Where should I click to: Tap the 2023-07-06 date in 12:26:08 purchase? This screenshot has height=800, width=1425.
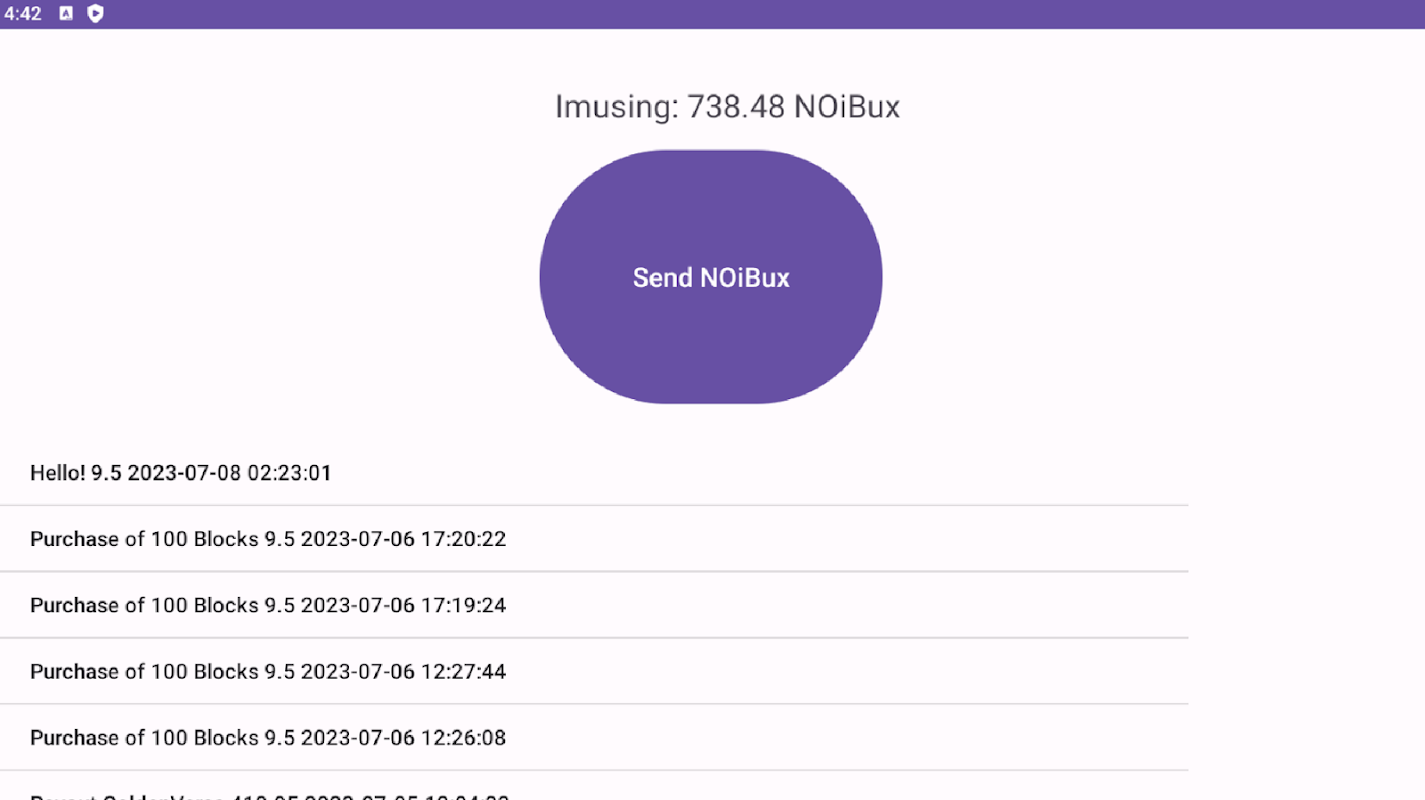pos(357,737)
